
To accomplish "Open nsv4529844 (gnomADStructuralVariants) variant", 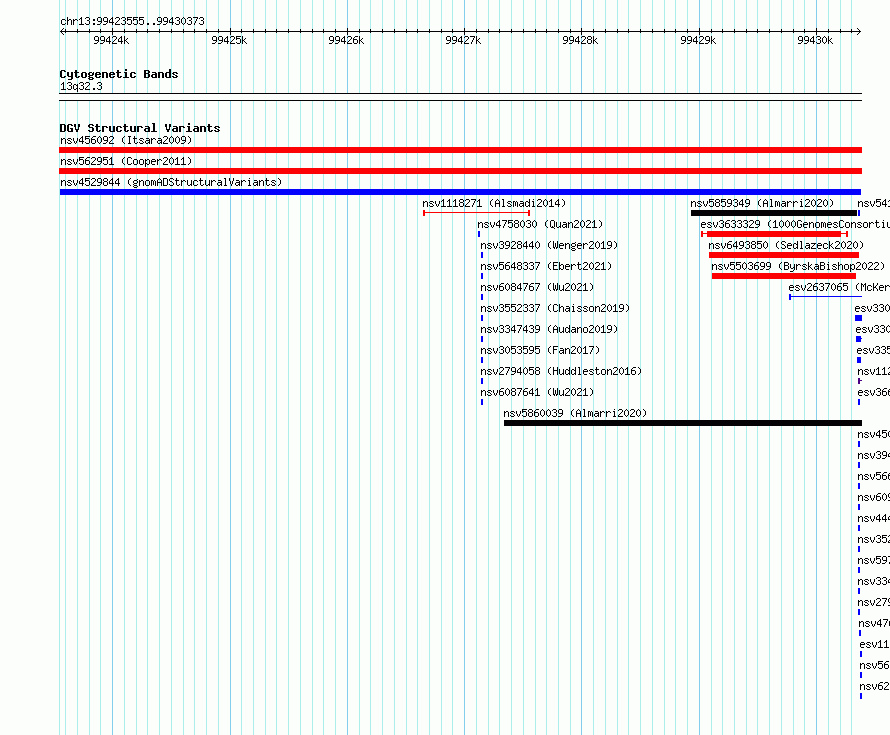I will [171, 182].
